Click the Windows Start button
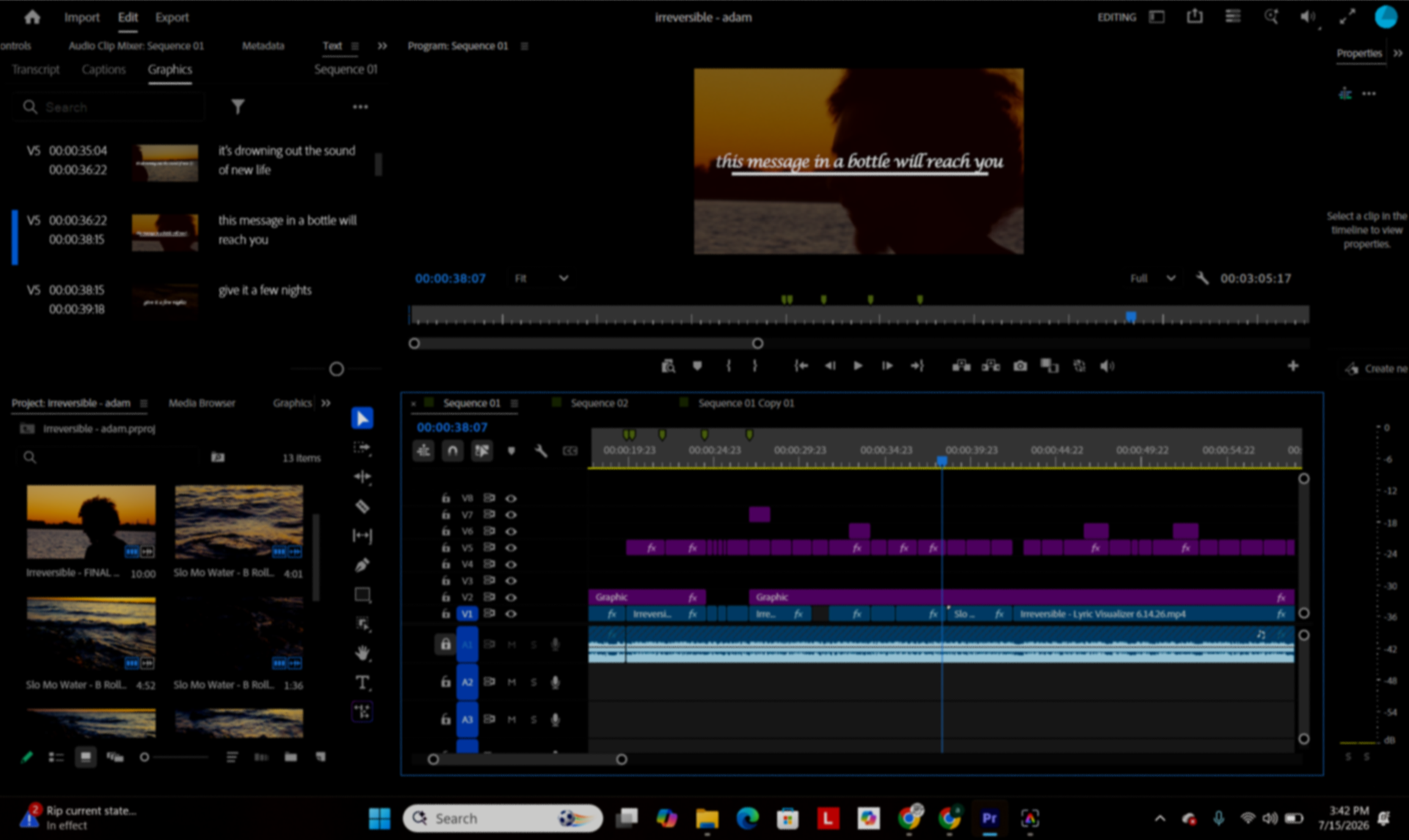 coord(379,818)
